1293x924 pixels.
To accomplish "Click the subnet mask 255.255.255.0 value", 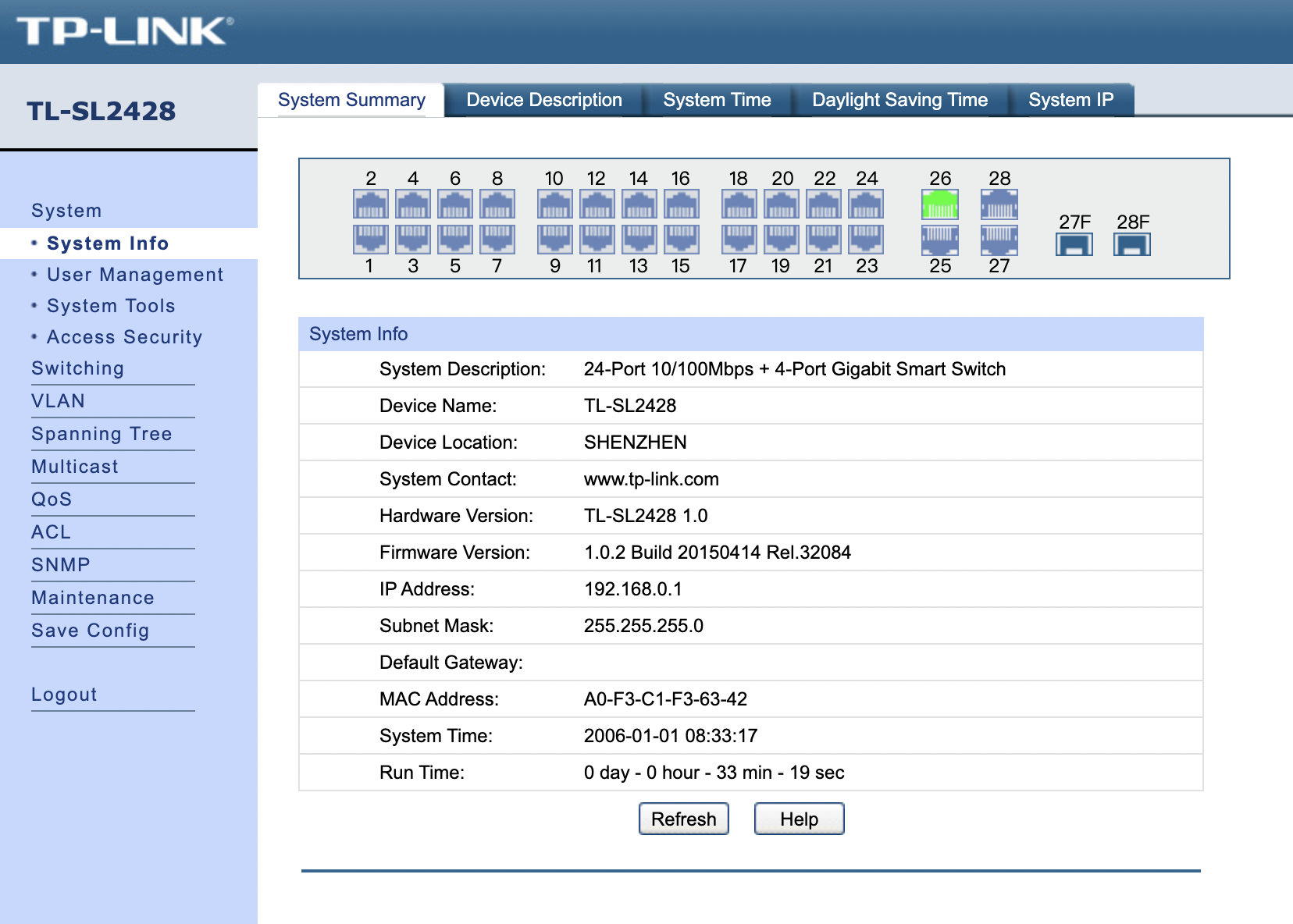I will click(x=643, y=626).
